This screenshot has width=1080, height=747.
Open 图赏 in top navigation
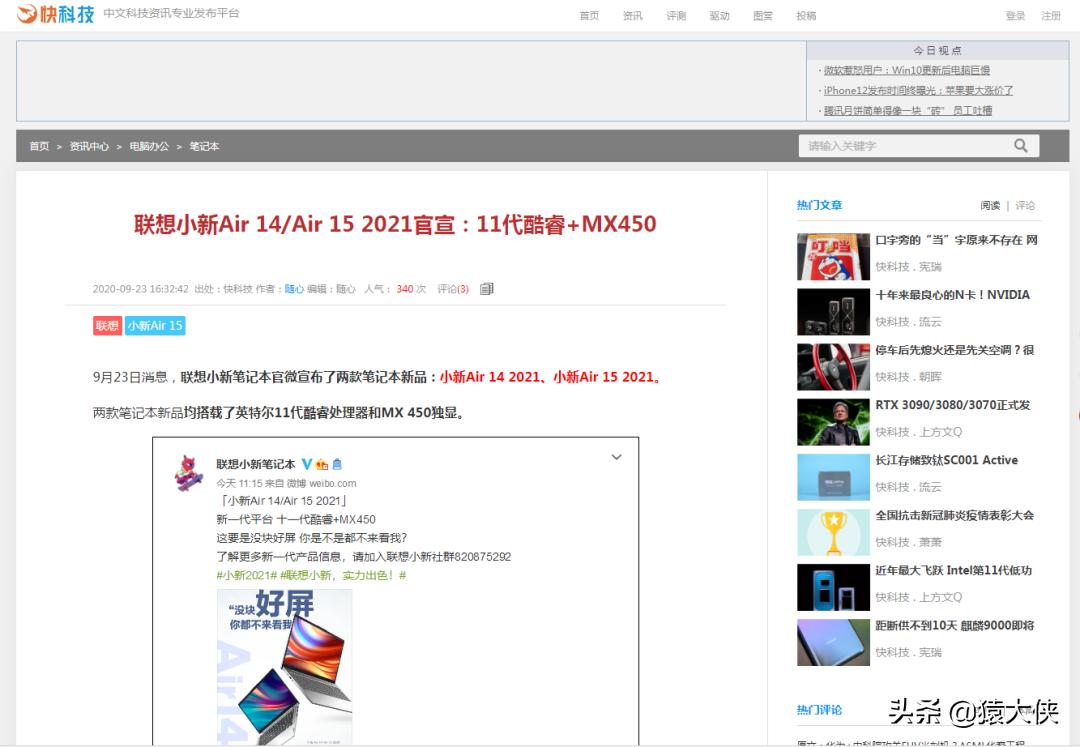(x=762, y=16)
